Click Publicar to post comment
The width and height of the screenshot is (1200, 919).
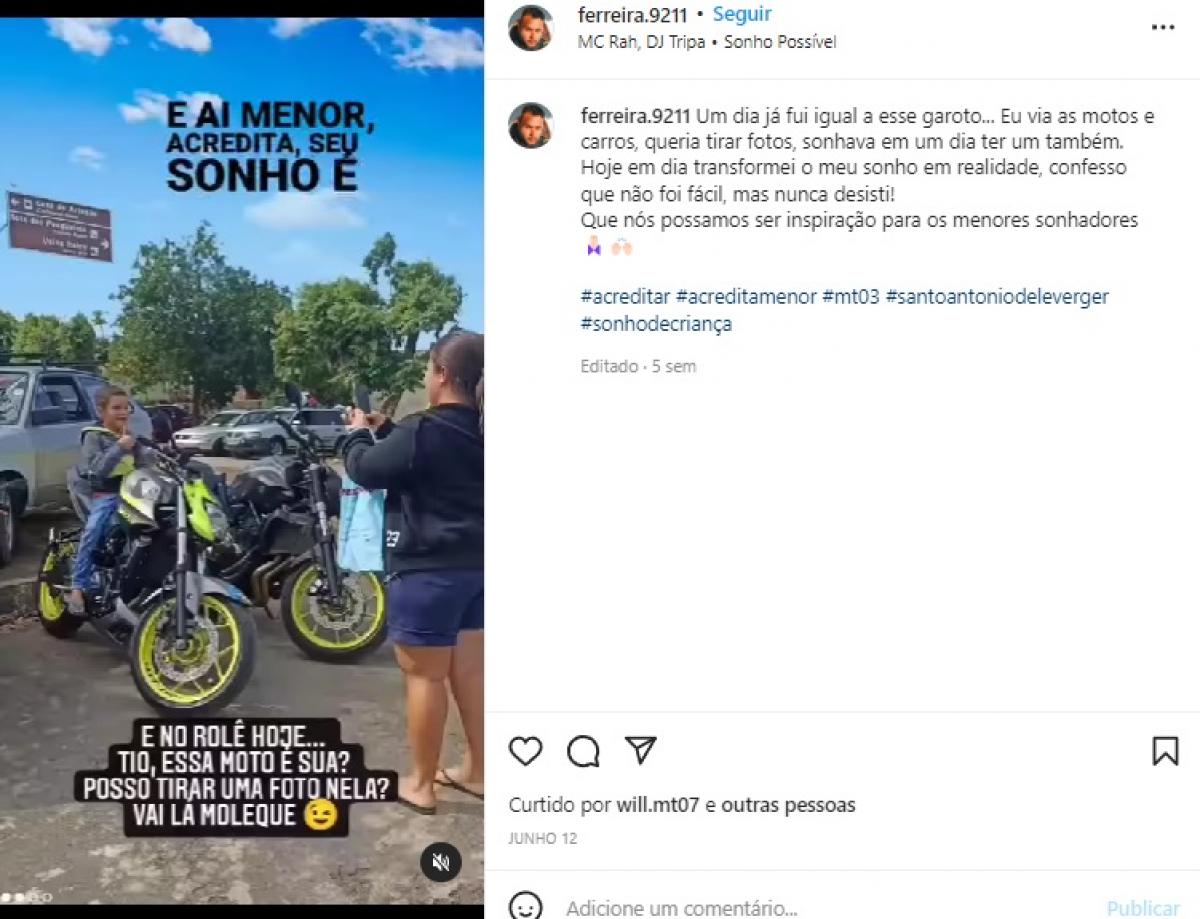click(1143, 908)
